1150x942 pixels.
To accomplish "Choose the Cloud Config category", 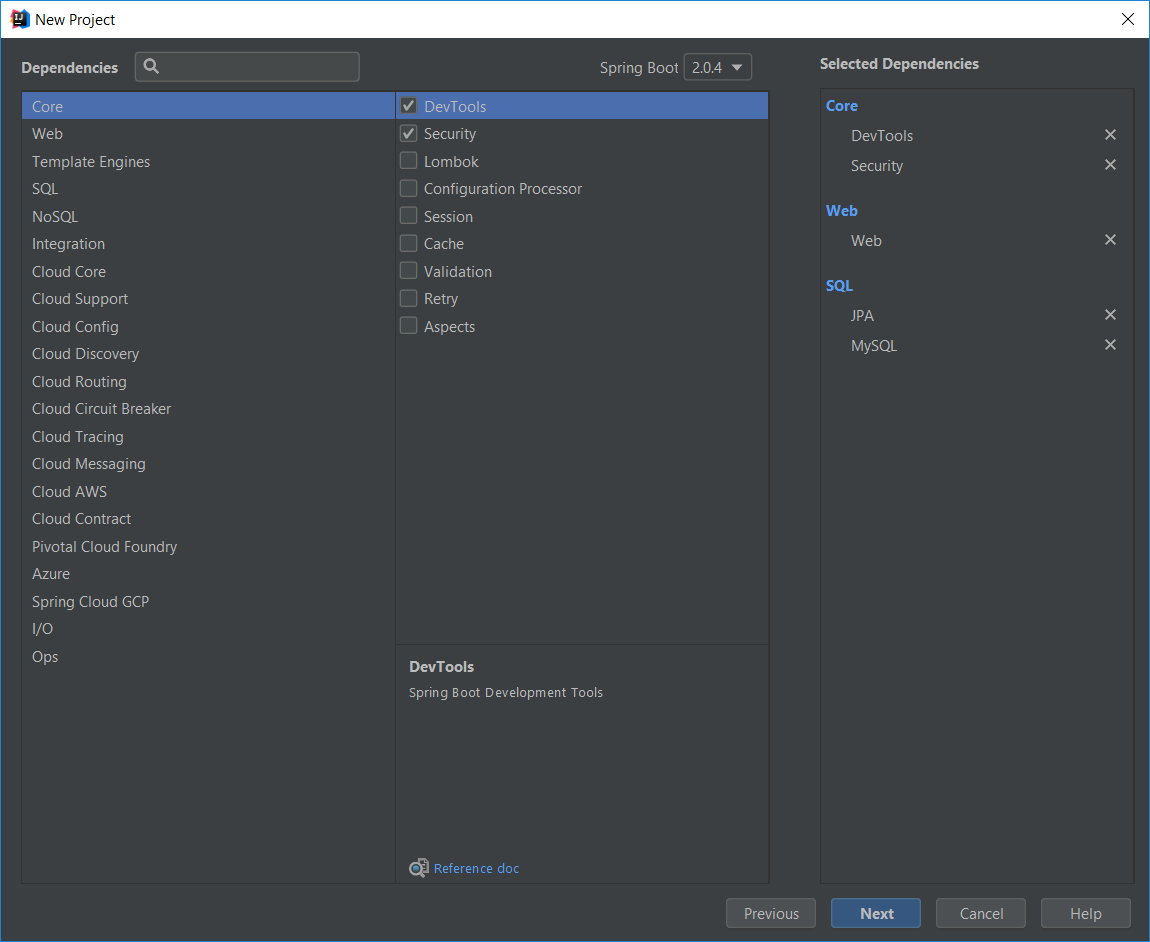I will coord(208,326).
